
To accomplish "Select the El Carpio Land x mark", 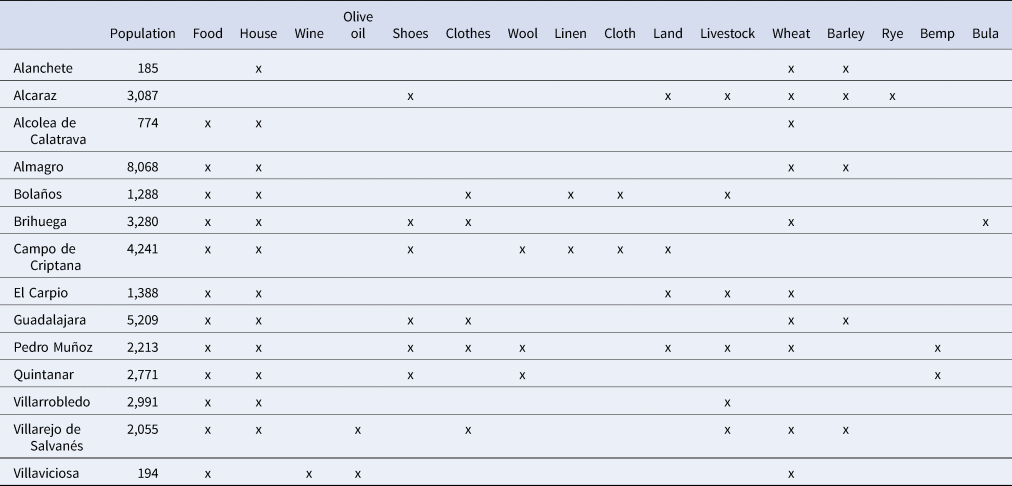I will coord(667,293).
